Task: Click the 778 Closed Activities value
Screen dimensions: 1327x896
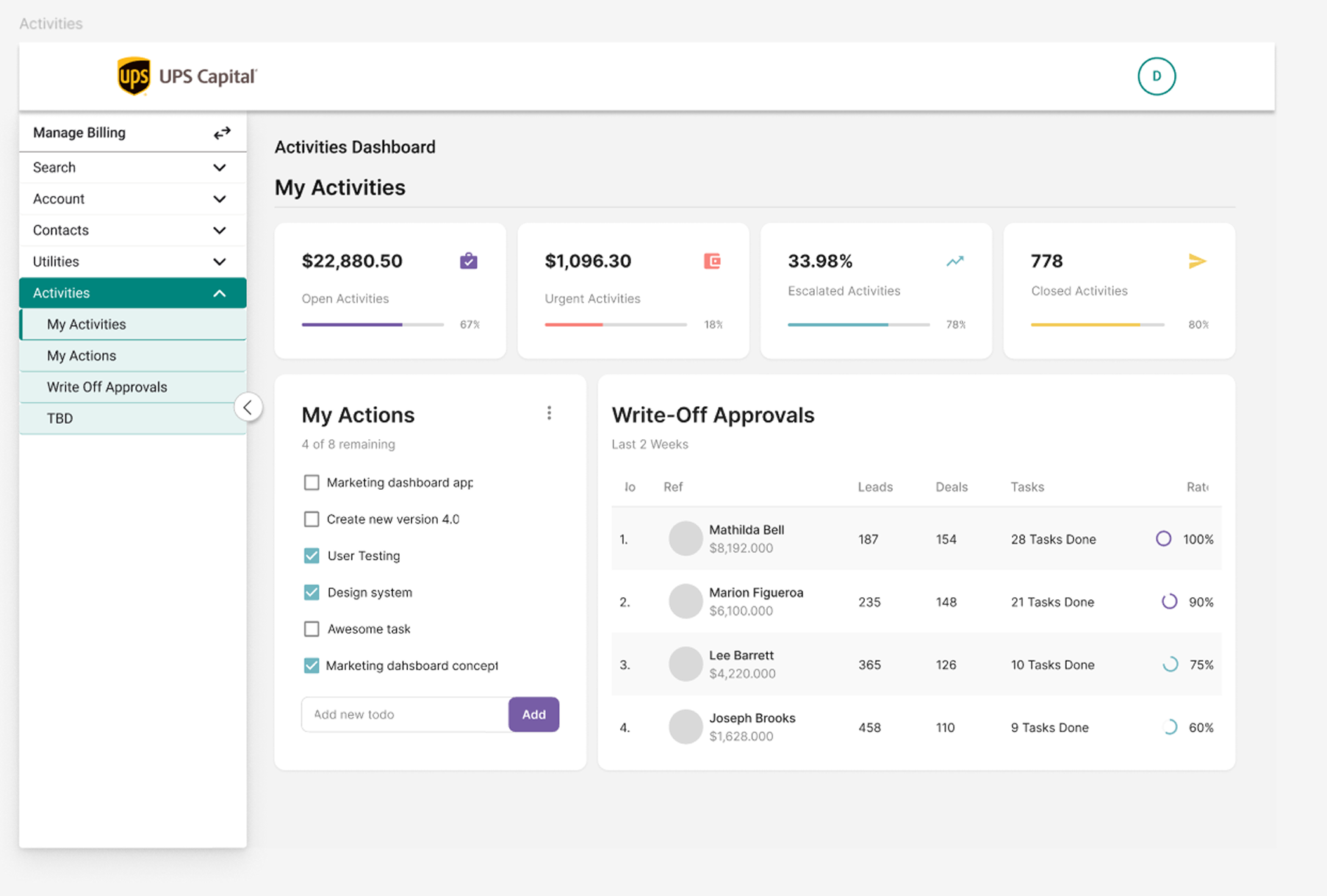Action: click(x=1047, y=261)
